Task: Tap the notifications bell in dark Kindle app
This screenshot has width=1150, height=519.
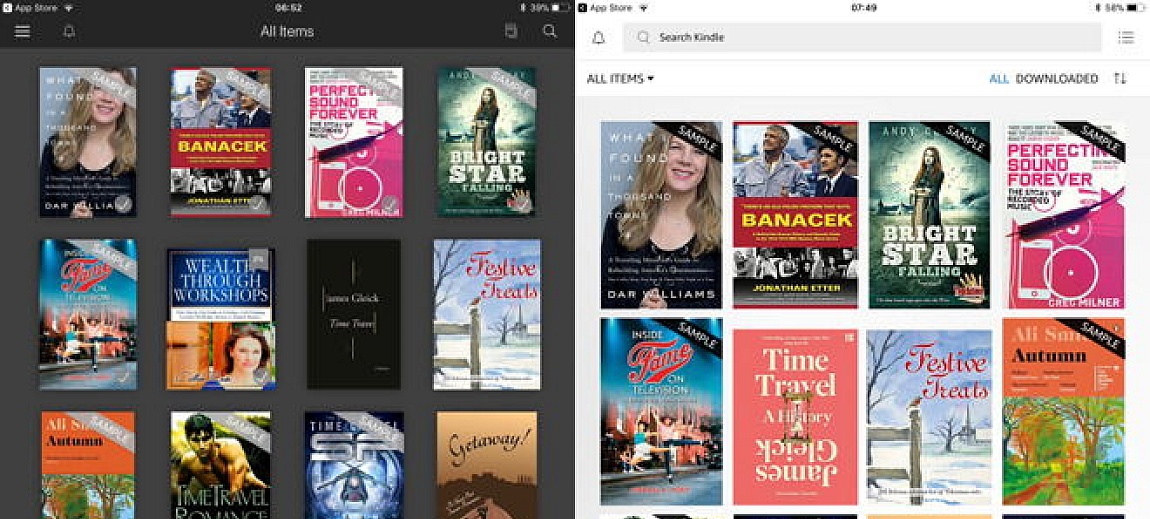Action: click(69, 32)
